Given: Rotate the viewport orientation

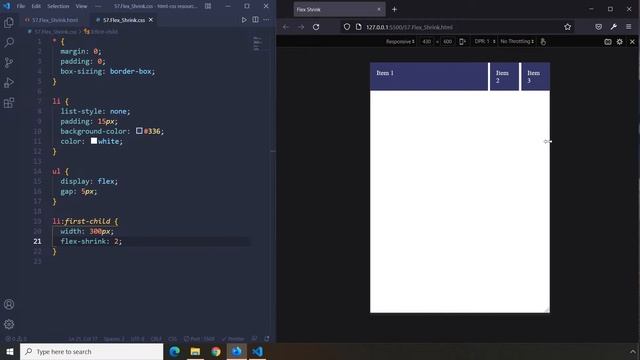Looking at the screenshot, I should [x=462, y=42].
